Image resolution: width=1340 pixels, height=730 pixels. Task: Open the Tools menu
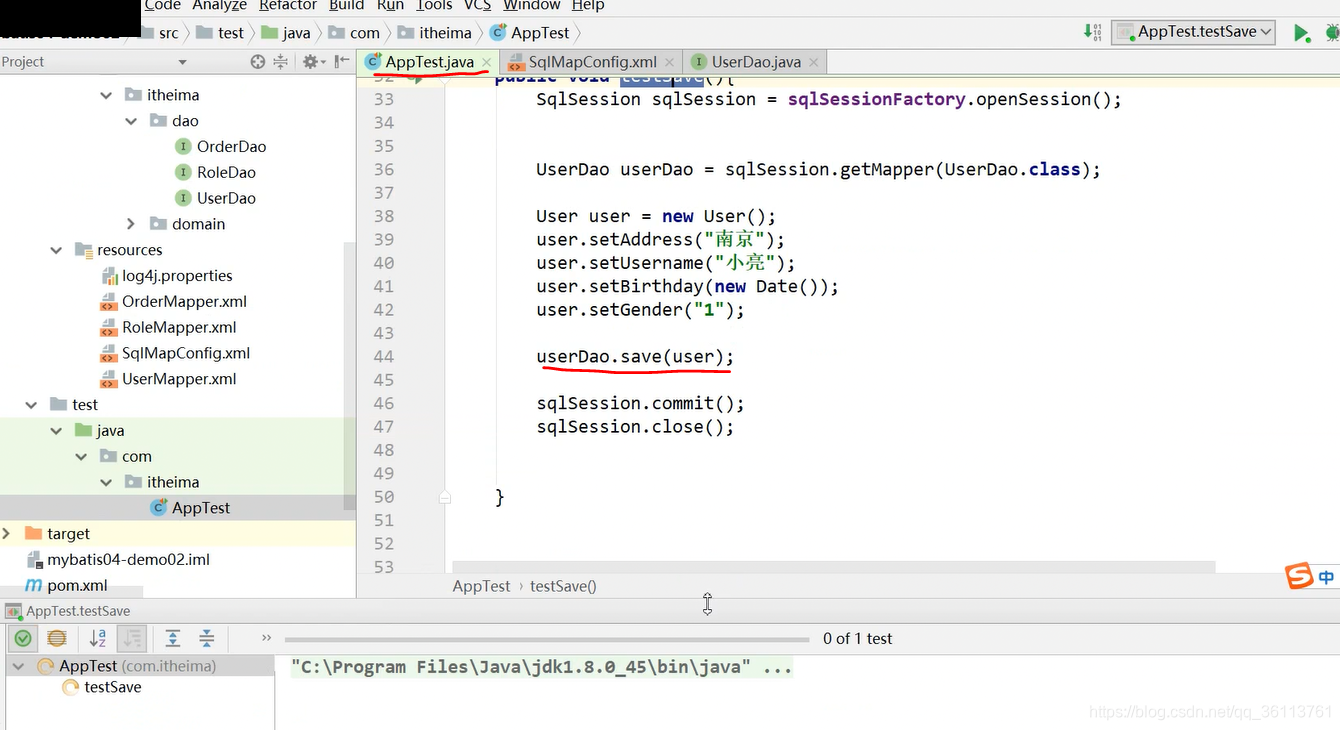pos(434,5)
